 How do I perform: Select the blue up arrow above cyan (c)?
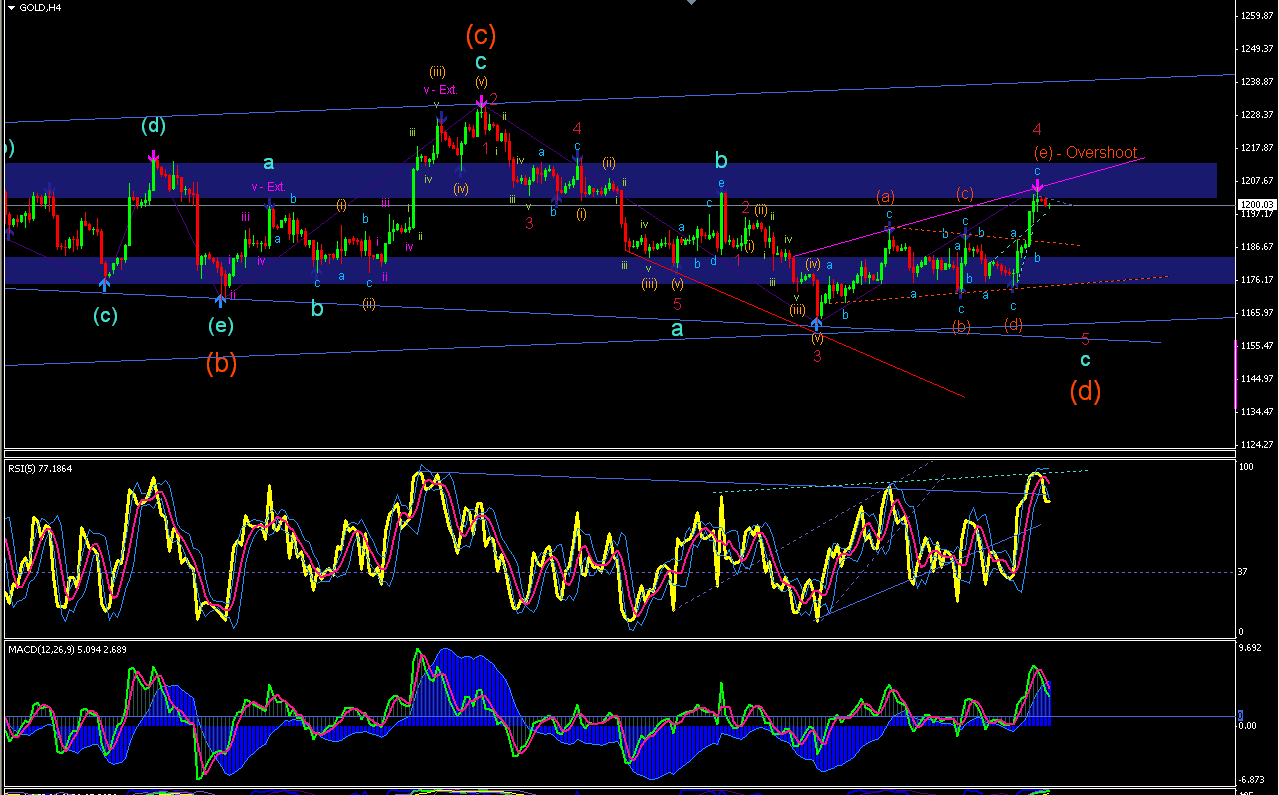click(x=104, y=285)
